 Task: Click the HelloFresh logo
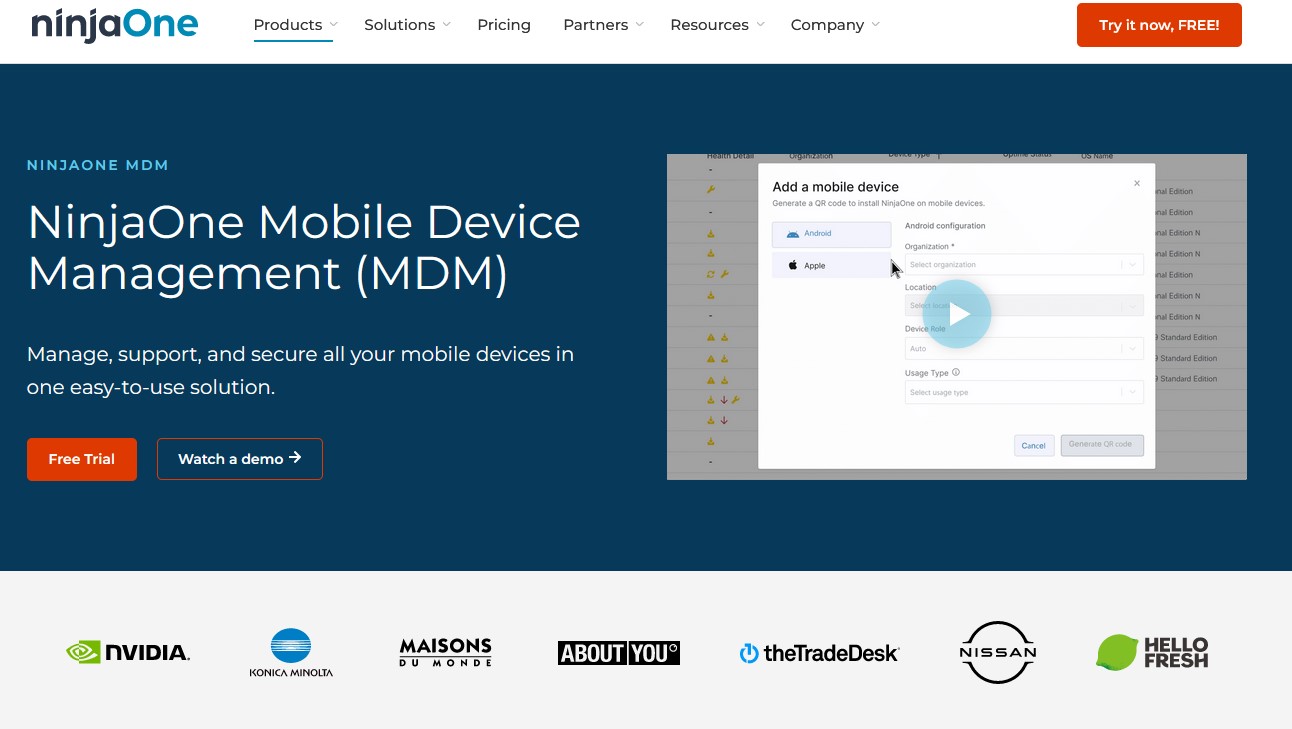pyautogui.click(x=1152, y=652)
